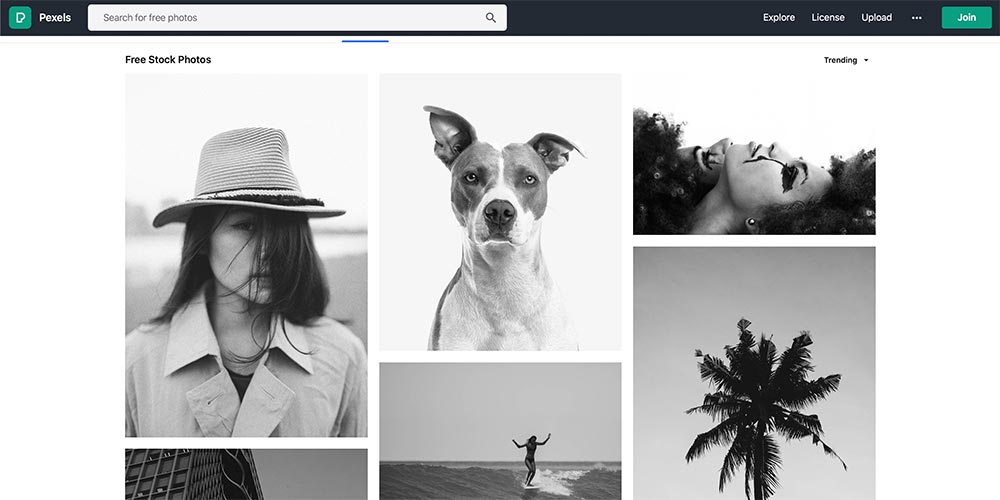1000x500 pixels.
Task: Click the green Join button
Action: point(966,18)
